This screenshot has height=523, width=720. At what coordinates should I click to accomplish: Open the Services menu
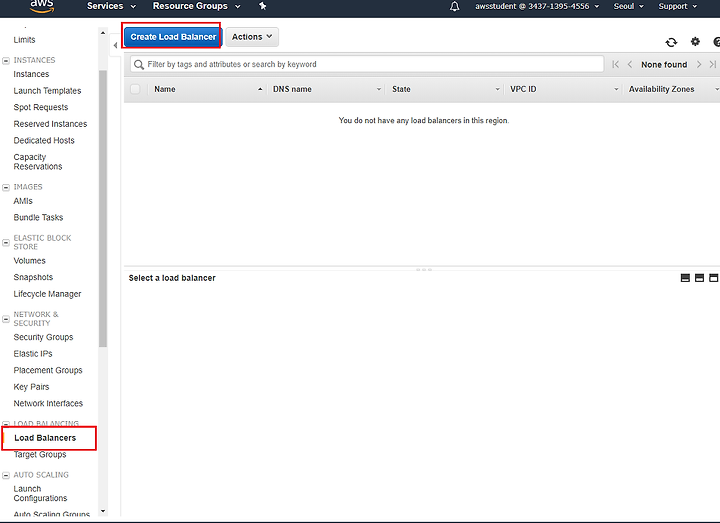point(112,6)
